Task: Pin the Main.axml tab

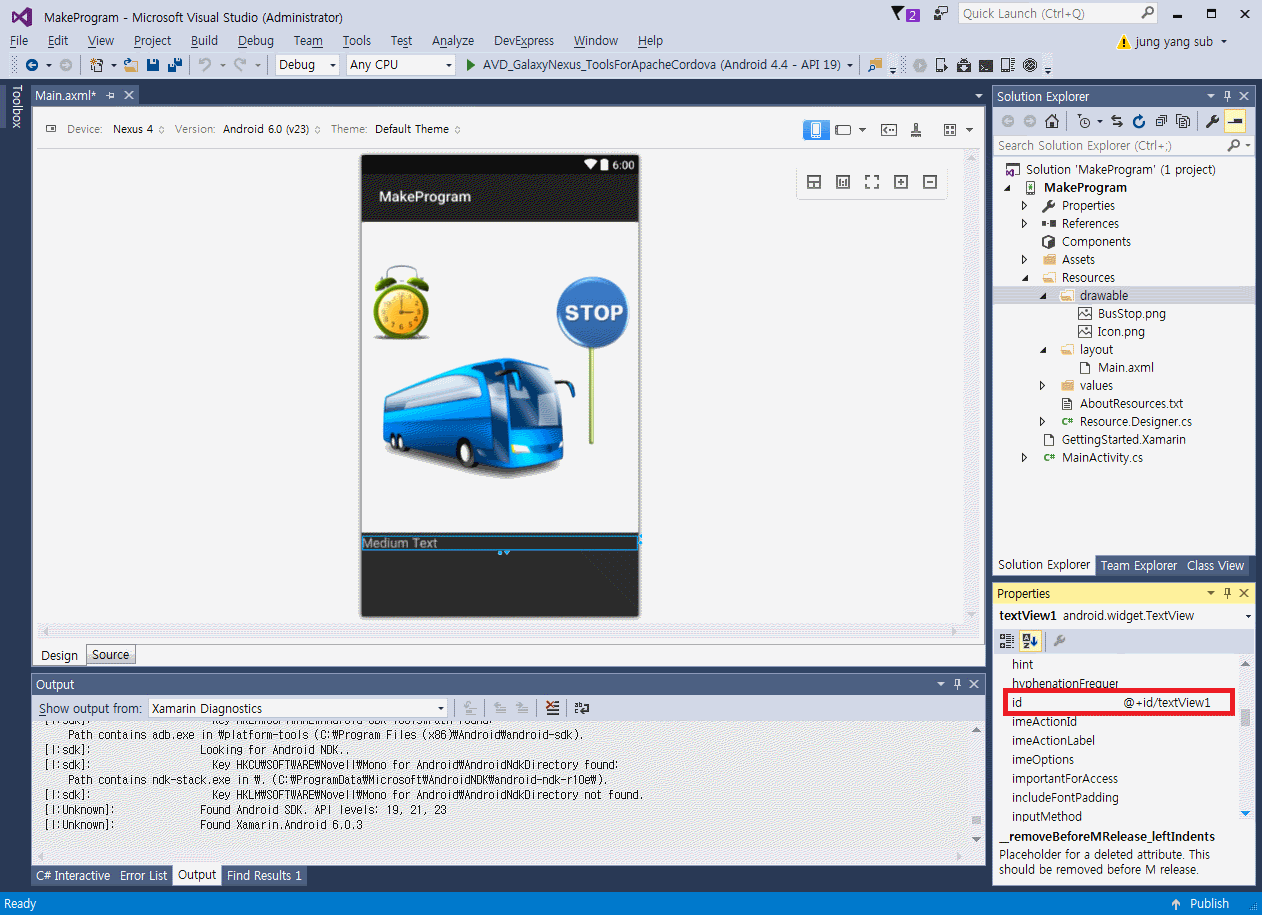Action: [x=111, y=95]
